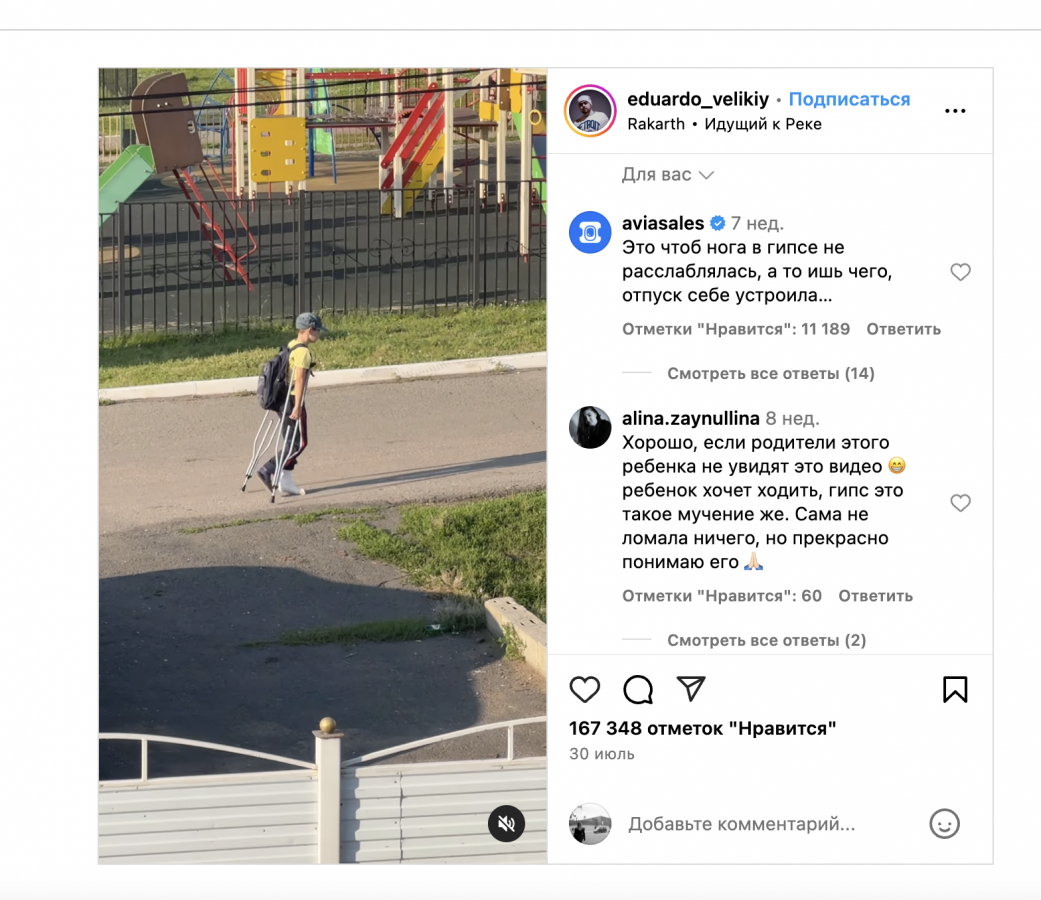Like the alina.zaynullina comment

[960, 503]
